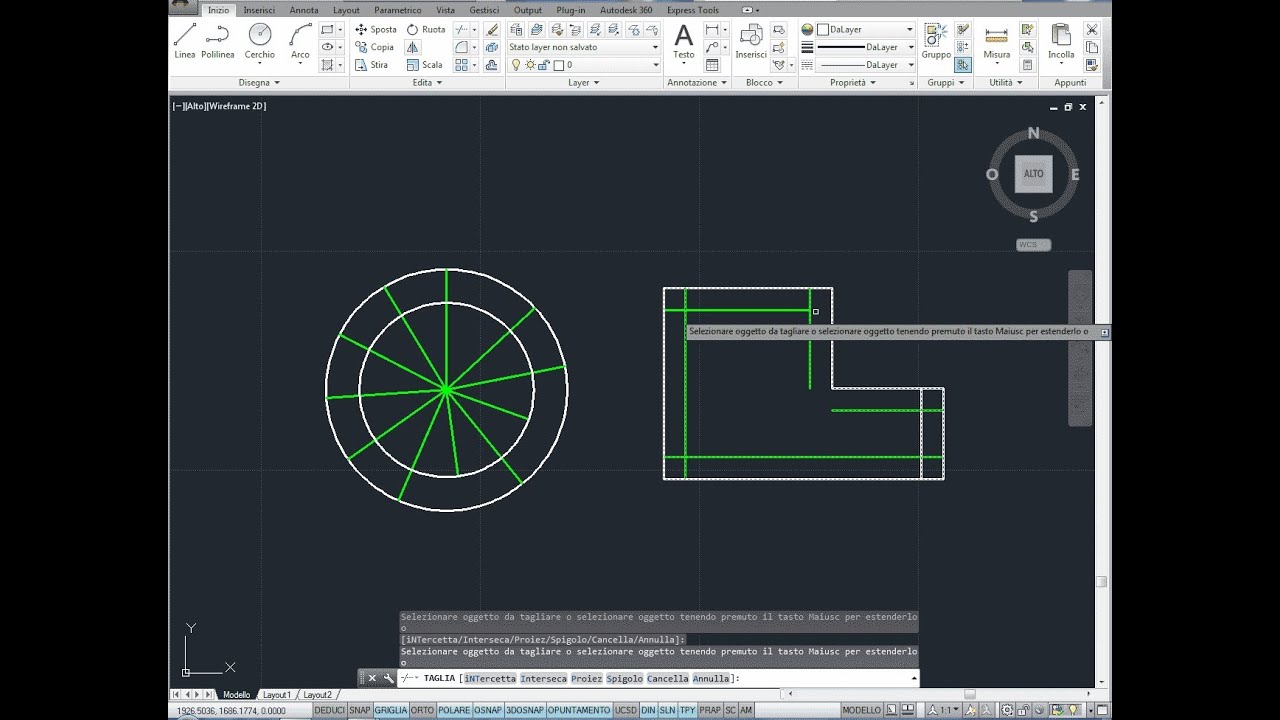This screenshot has width=1280, height=720.
Task: Click the layer properties icon
Action: pyautogui.click(x=515, y=29)
